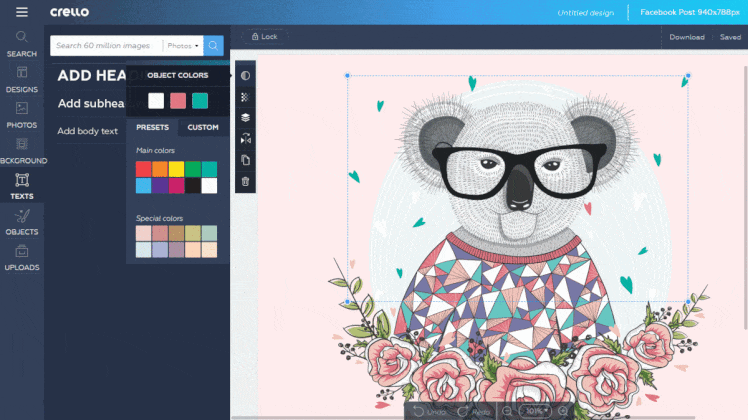Screen dimensions: 748x420
Task: Click the Saved status button
Action: coord(730,37)
